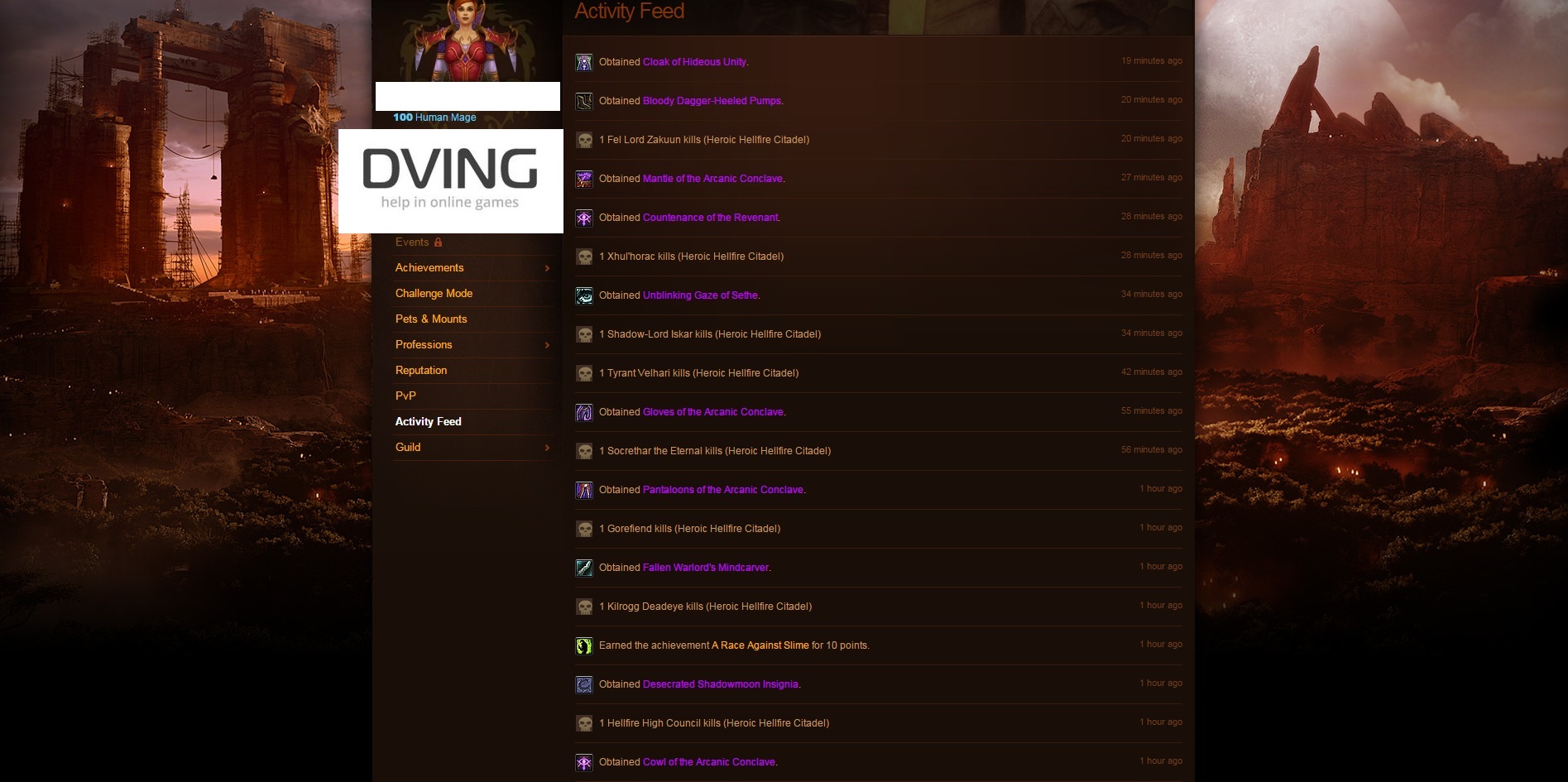Click the skull icon beside Fel Lord Zakuun kills
This screenshot has width=1568, height=782.
click(584, 140)
